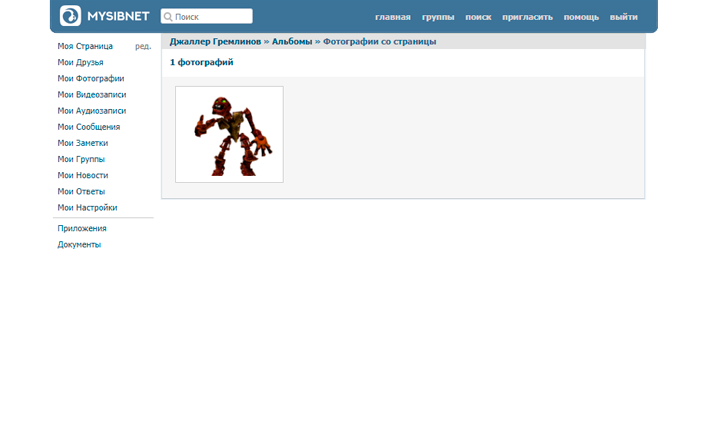Go to Альбомы breadcrumb link
710x445 pixels.
[x=292, y=42]
